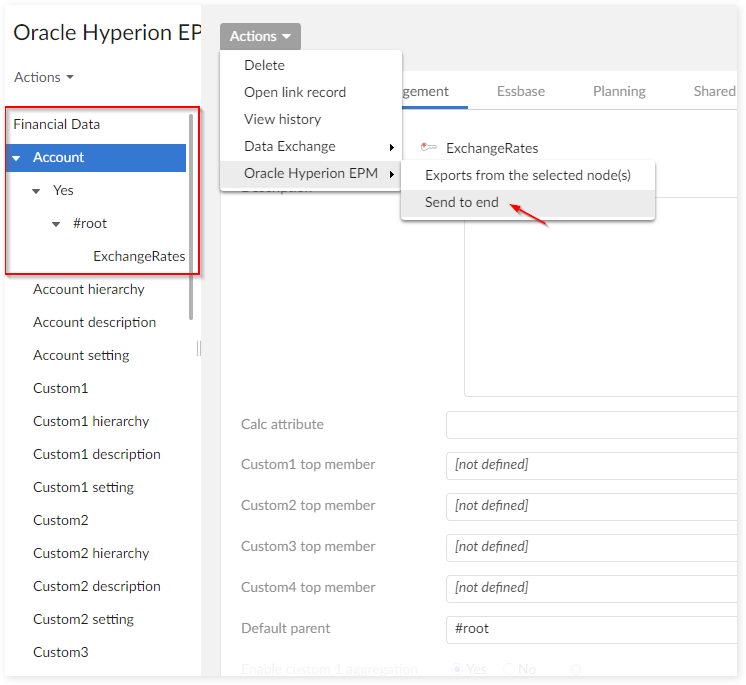Open the sidebar Actions dropdown
Screen dimensions: 746x685
(x=44, y=77)
